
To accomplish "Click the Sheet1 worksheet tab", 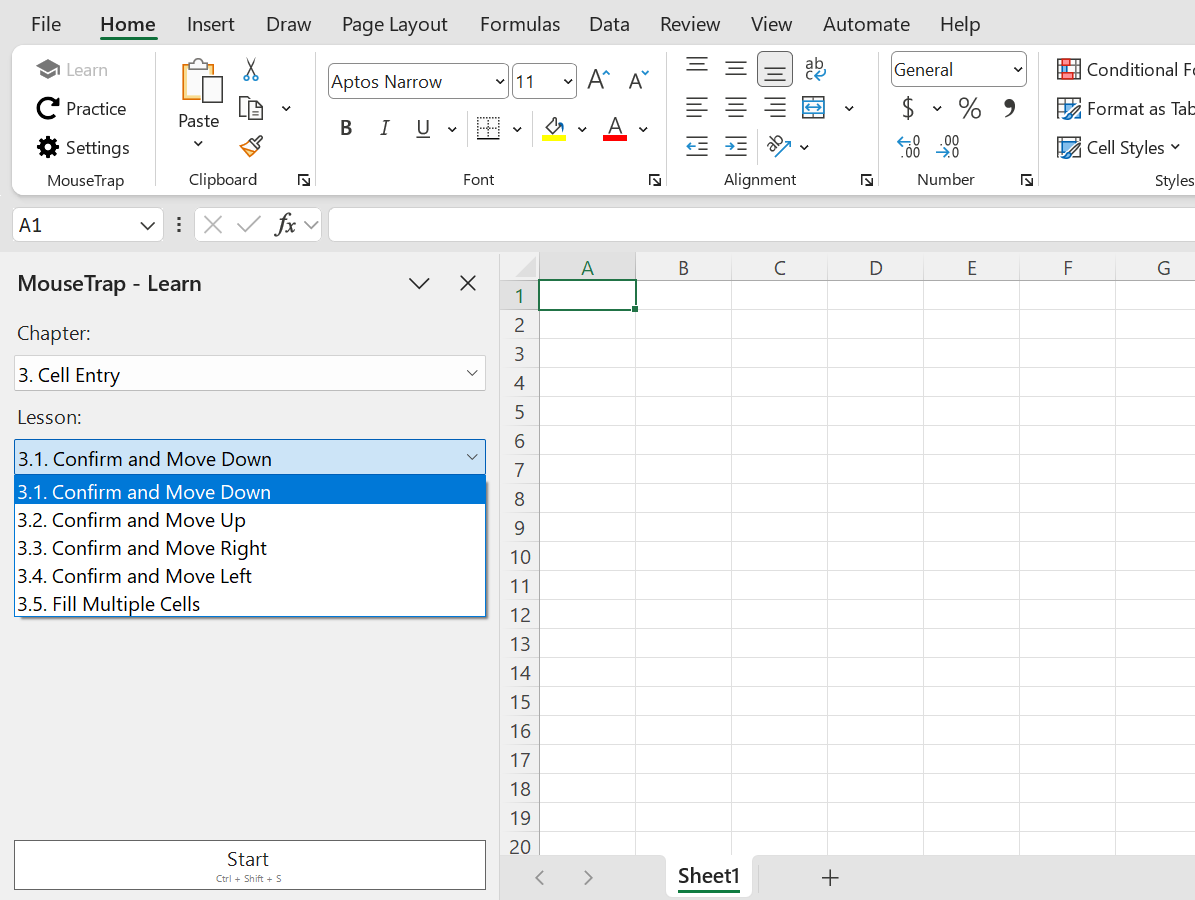I will (x=708, y=877).
